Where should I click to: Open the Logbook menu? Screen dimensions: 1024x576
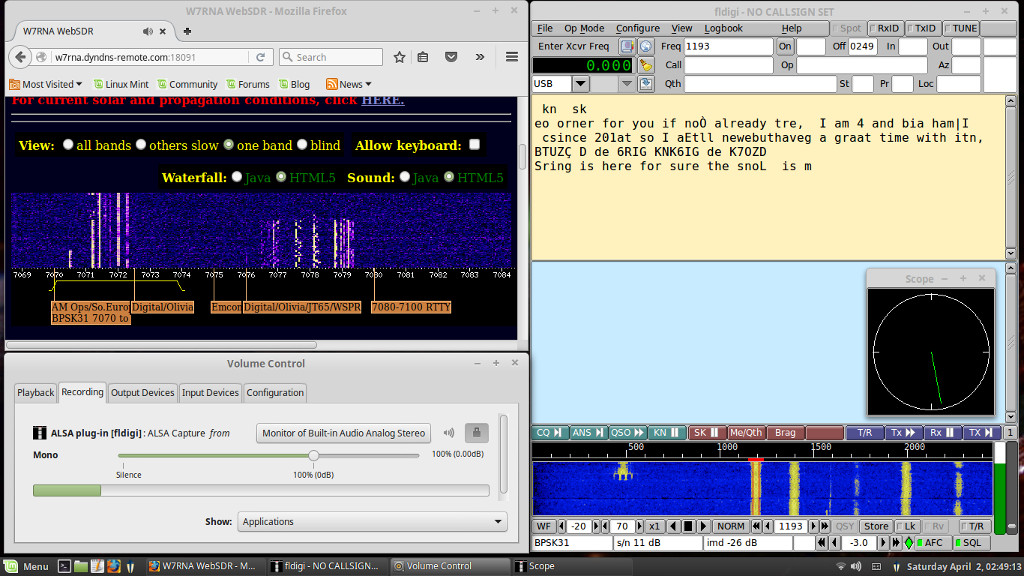click(723, 29)
